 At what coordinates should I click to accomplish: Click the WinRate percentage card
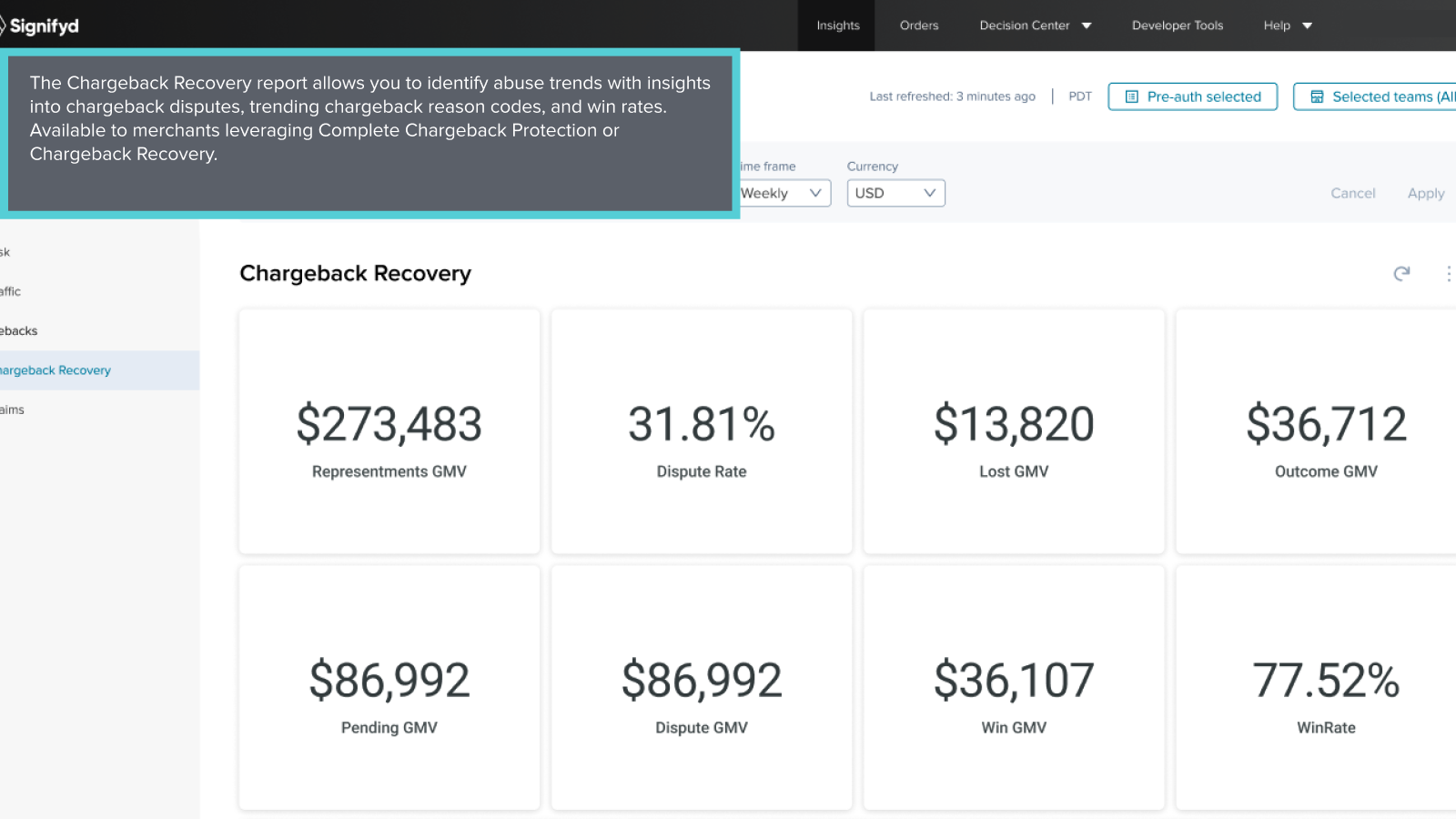coord(1326,688)
